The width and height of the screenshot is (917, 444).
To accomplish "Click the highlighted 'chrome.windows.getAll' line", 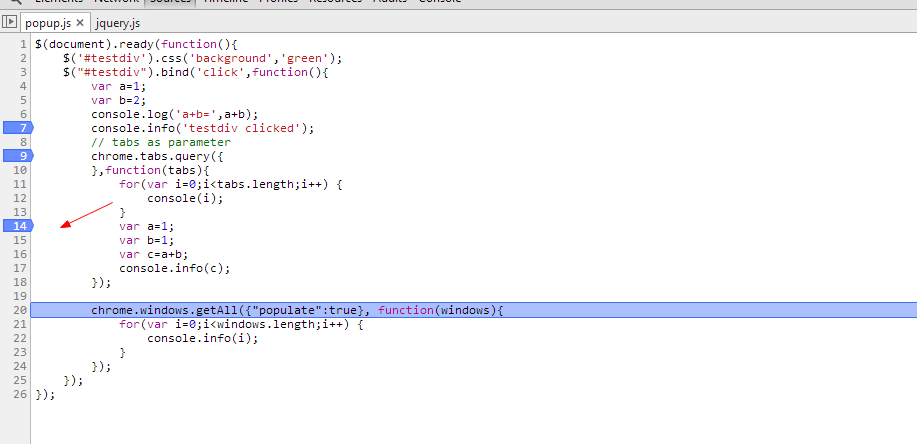I will pyautogui.click(x=473, y=311).
